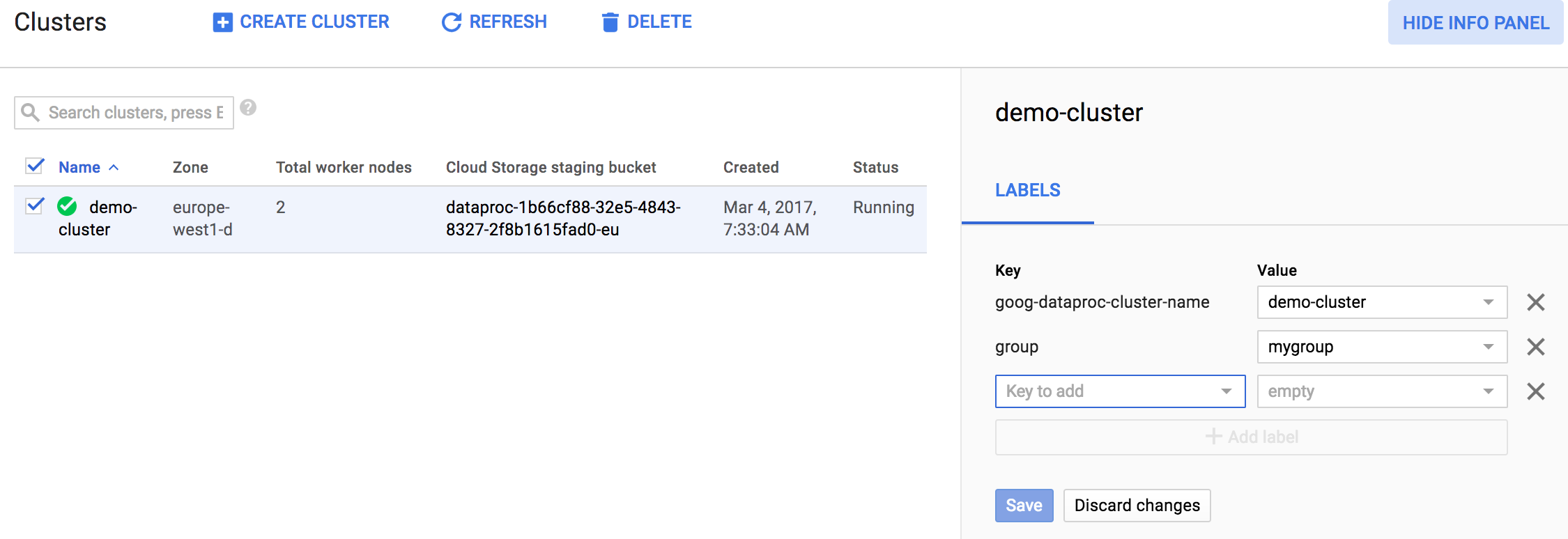
Task: Uncheck the demo-cluster row checkbox
Action: pos(35,206)
